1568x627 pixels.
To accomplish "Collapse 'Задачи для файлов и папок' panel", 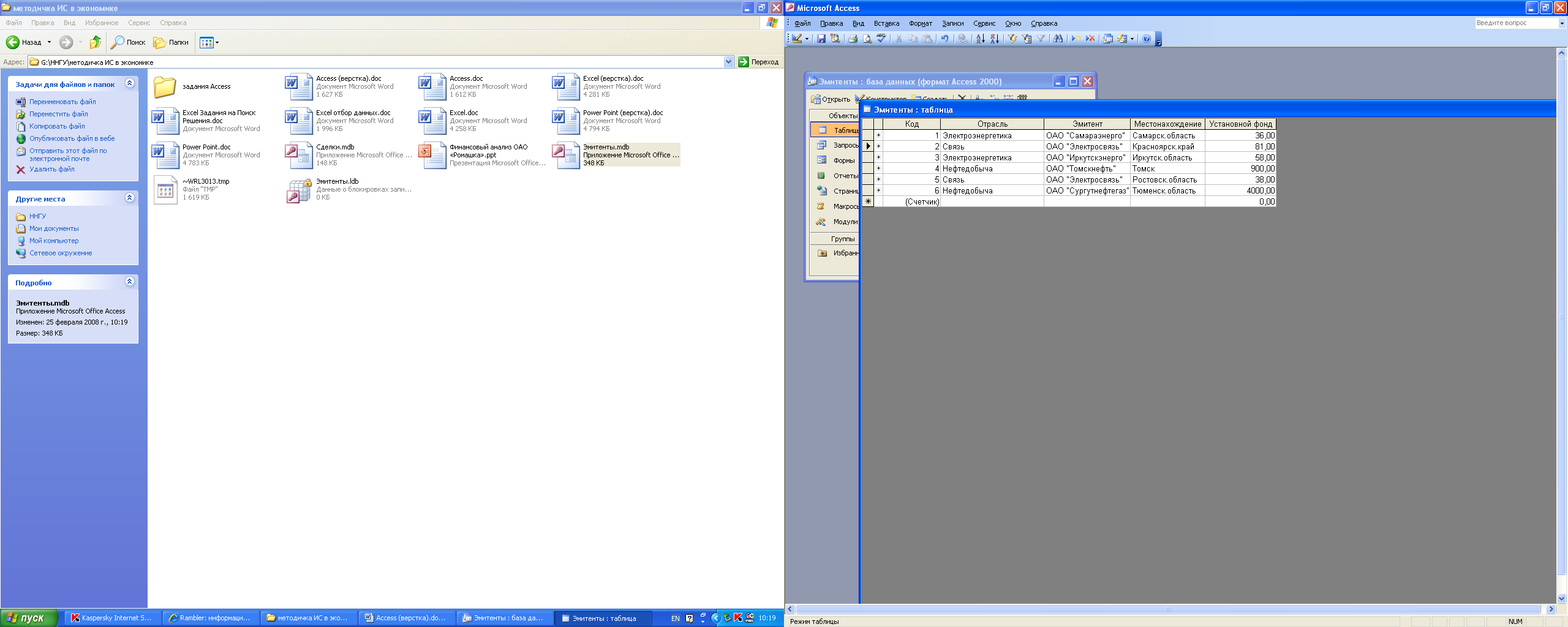I will [129, 83].
